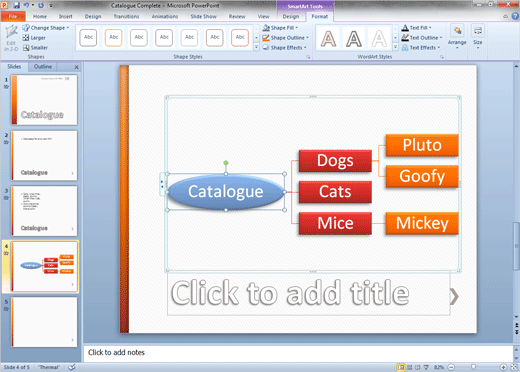Viewport: 520px width, 372px height.
Task: Adjust the zoom slider handle
Action: [473, 367]
